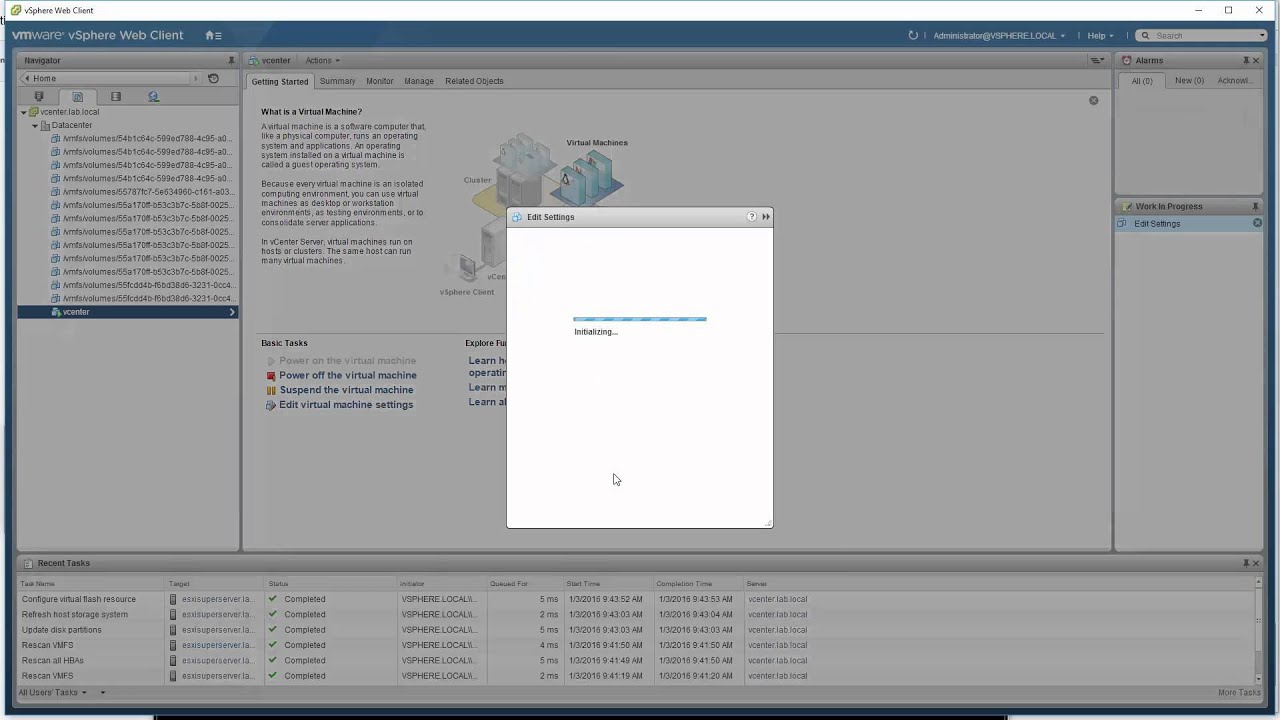Show the Acknowledged alarms tab

click(1234, 81)
